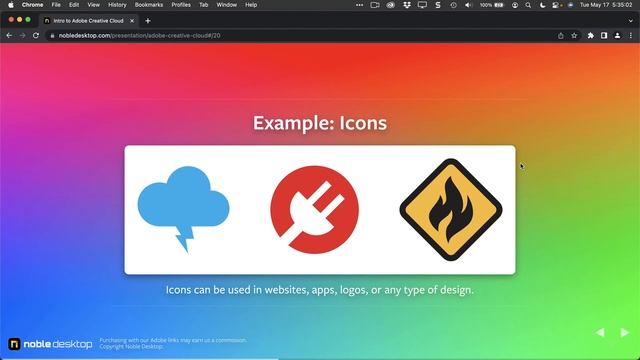This screenshot has height=360, width=640.
Task: Click the Noble Desktop logo
Action: pos(50,344)
